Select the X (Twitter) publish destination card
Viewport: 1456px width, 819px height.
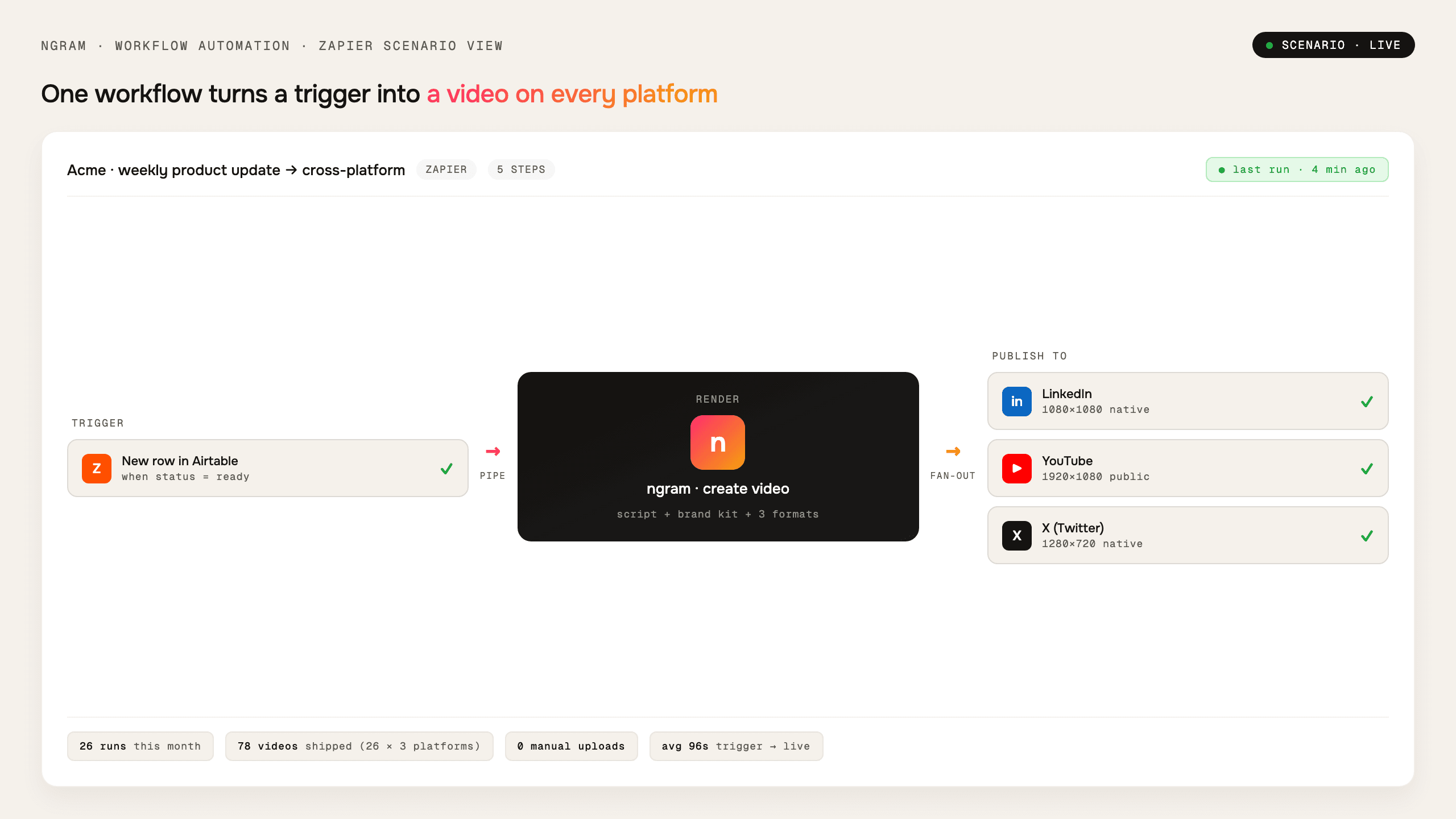1188,535
